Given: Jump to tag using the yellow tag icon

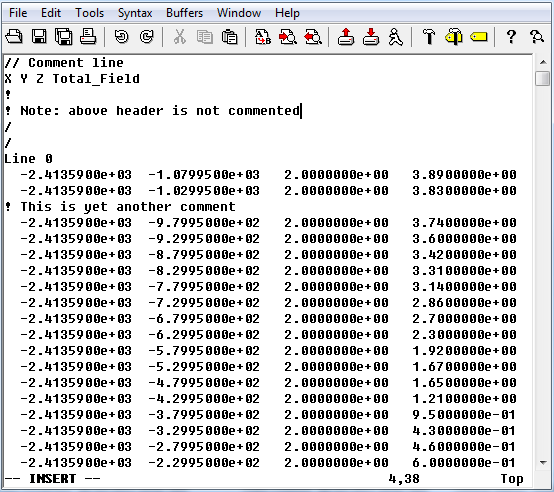Looking at the screenshot, I should [x=479, y=37].
